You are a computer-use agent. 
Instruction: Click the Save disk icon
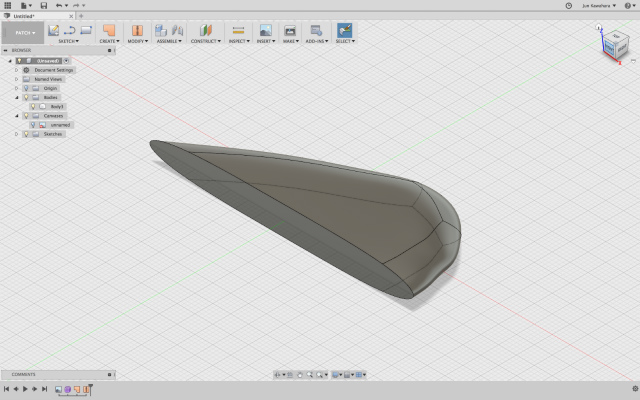[x=44, y=5]
